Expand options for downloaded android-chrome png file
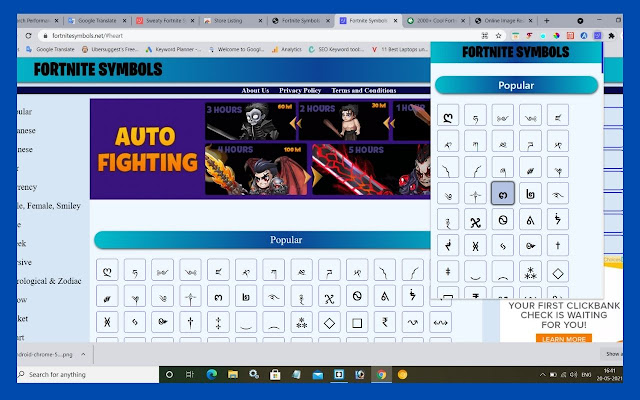The width and height of the screenshot is (640, 400). pos(83,354)
